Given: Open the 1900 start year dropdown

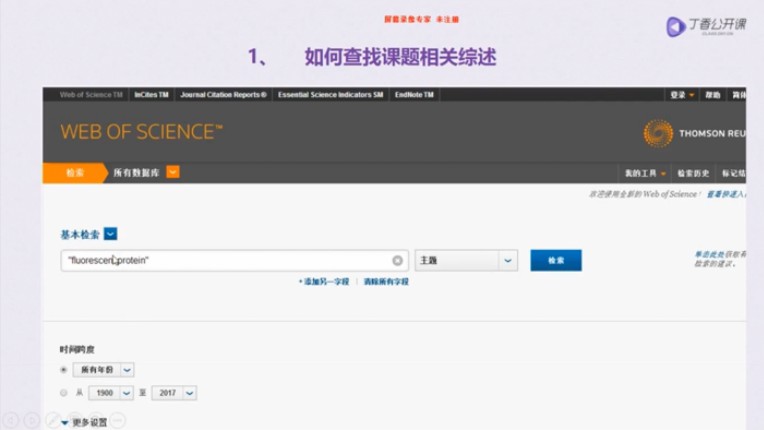Looking at the screenshot, I should 111,393.
